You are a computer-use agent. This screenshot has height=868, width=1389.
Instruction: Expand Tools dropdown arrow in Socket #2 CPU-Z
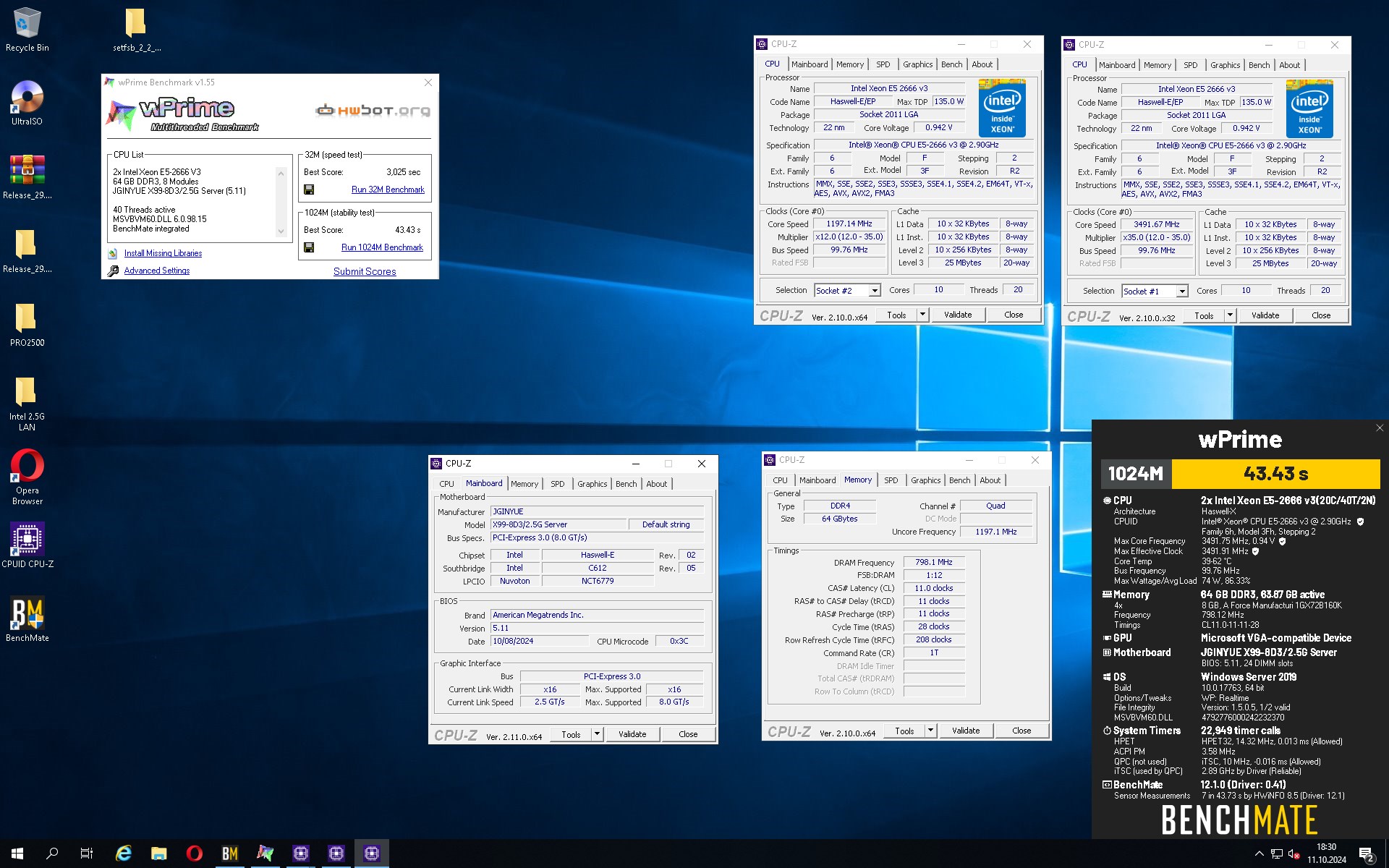pos(922,315)
